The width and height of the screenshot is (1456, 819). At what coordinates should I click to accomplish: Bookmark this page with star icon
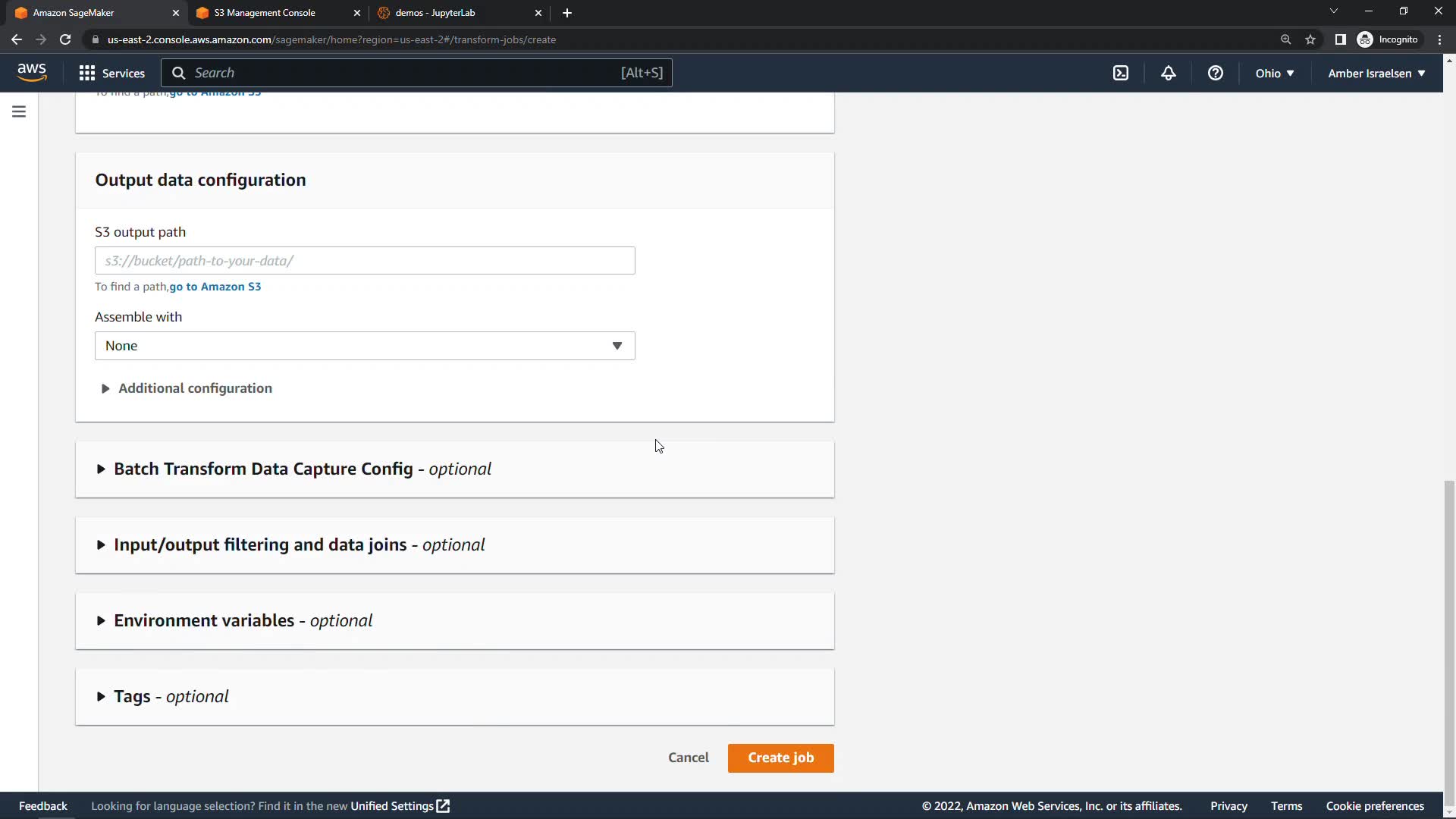tap(1310, 39)
